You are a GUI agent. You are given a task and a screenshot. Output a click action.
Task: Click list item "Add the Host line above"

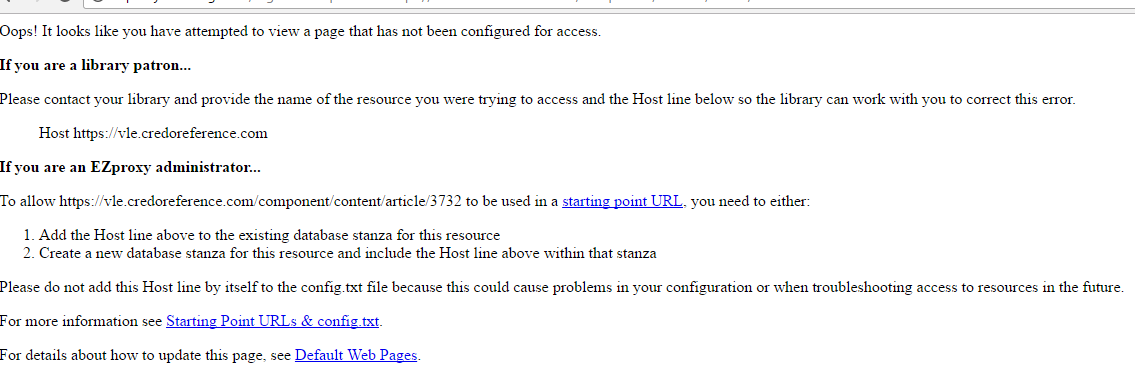click(x=269, y=235)
